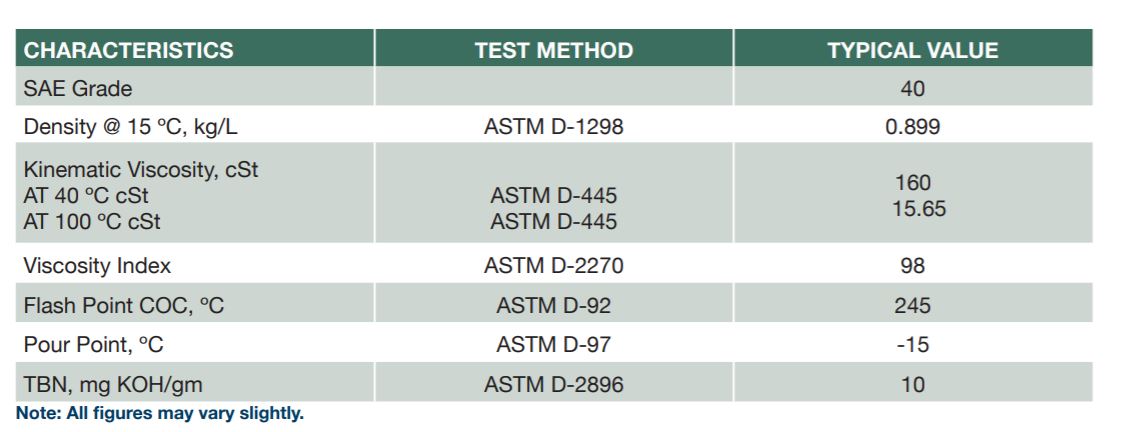Click the note about figures varying slightly
Image resolution: width=1122 pixels, height=432 pixels.
160,413
